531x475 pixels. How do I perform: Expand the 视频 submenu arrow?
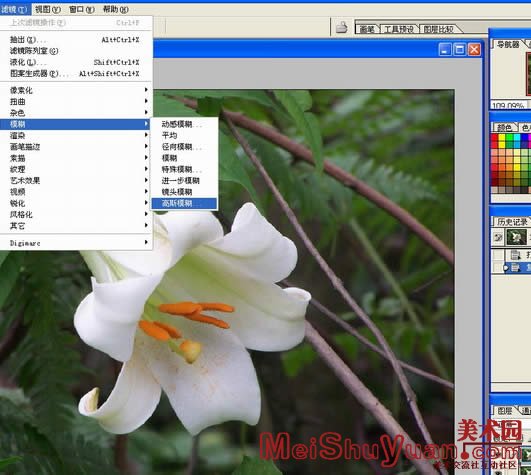(146, 192)
